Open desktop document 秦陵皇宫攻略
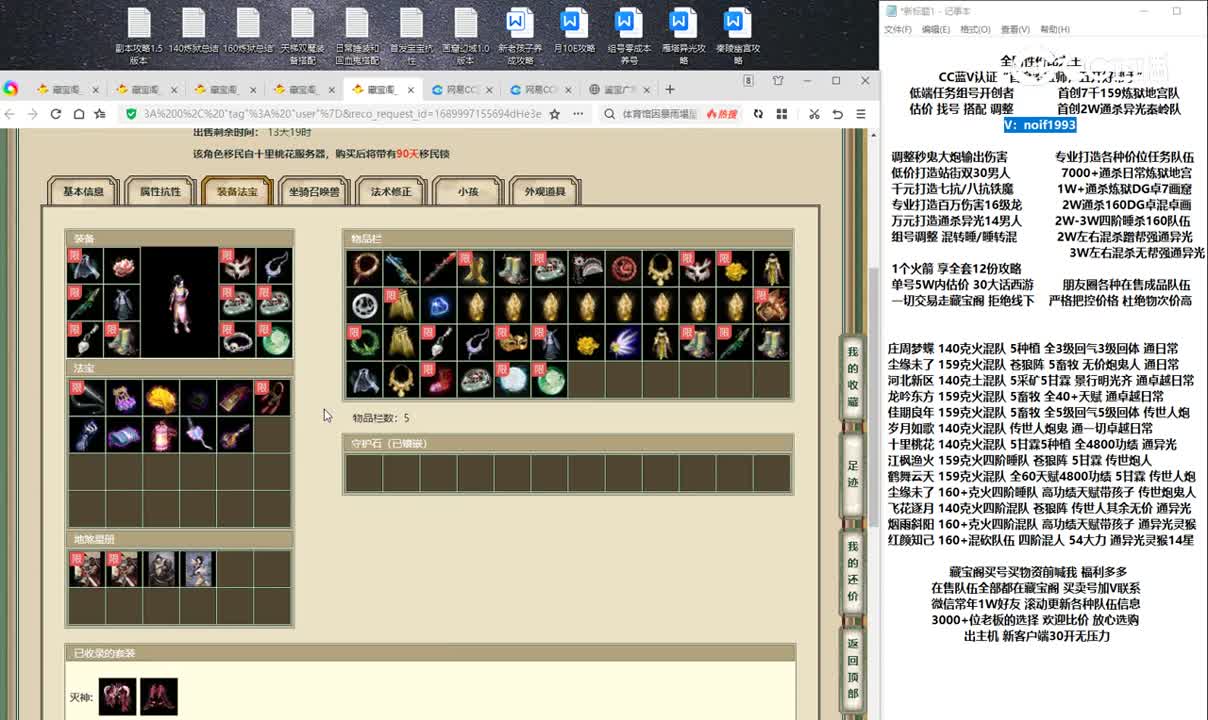Image resolution: width=1208 pixels, height=720 pixels. coord(737,37)
